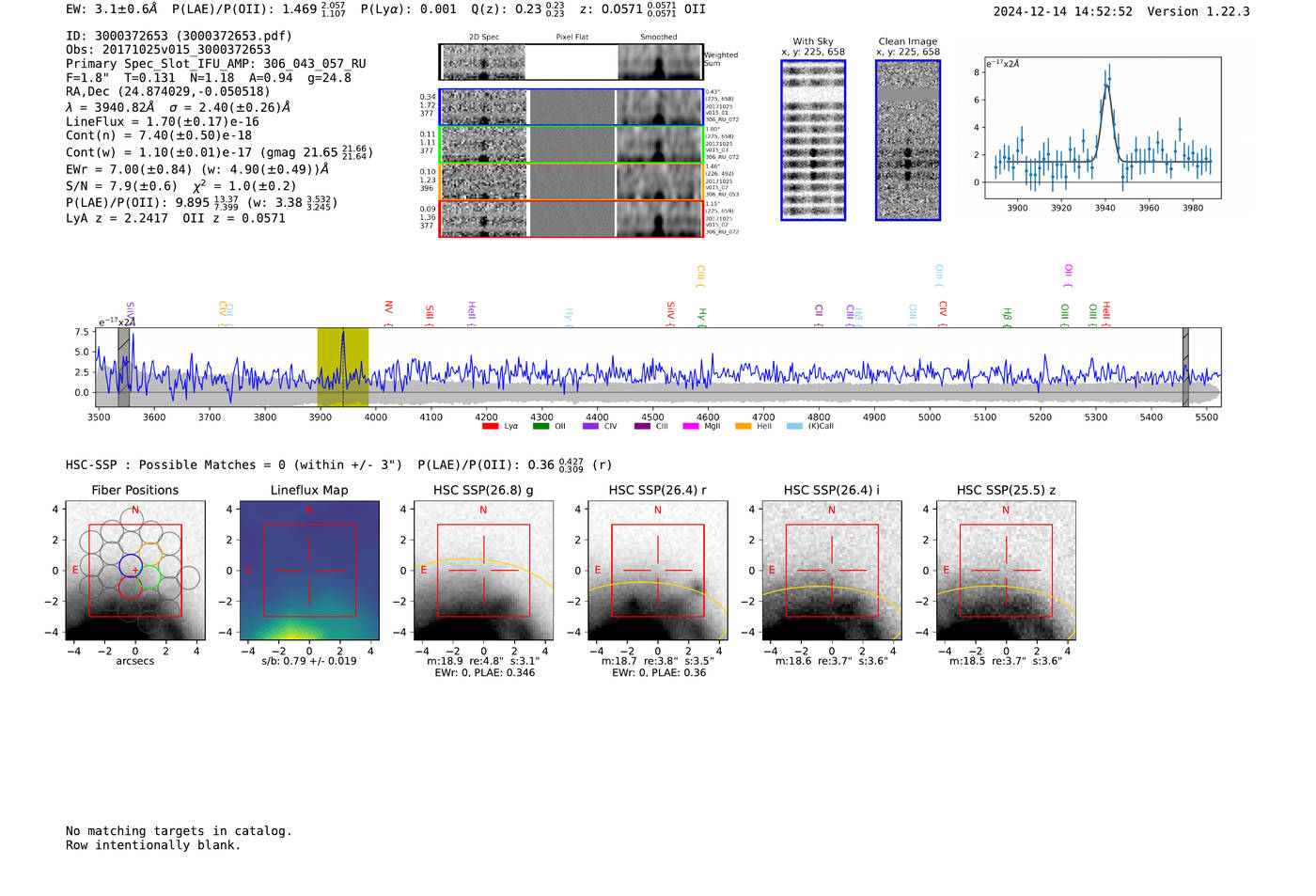Click the light blue (K)CaII legend swatch
Screen dimensions: 1316x896
coord(794,426)
